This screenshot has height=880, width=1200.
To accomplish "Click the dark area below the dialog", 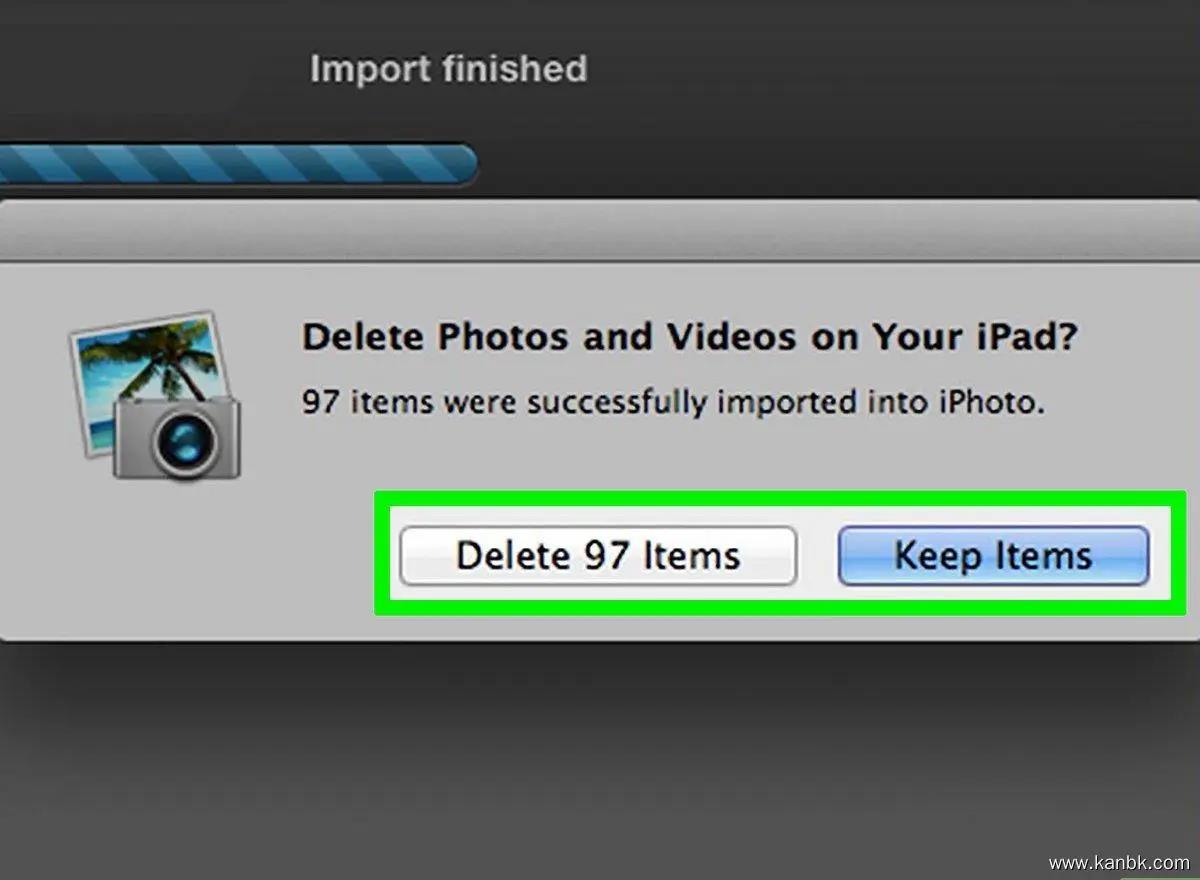I will coord(600,760).
